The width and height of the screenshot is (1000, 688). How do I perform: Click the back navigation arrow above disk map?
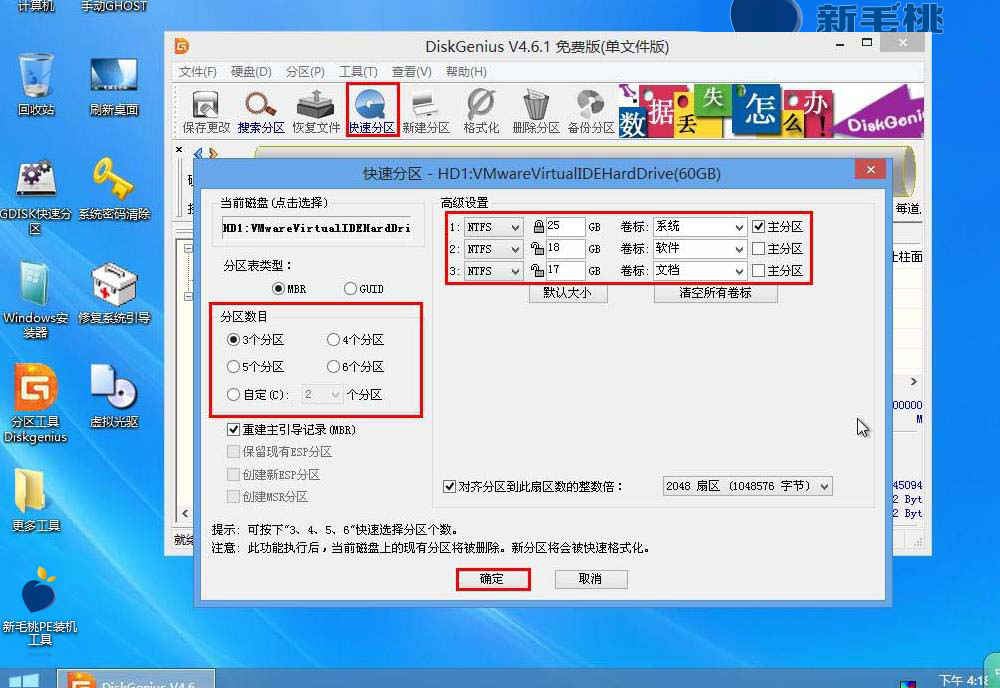point(198,153)
